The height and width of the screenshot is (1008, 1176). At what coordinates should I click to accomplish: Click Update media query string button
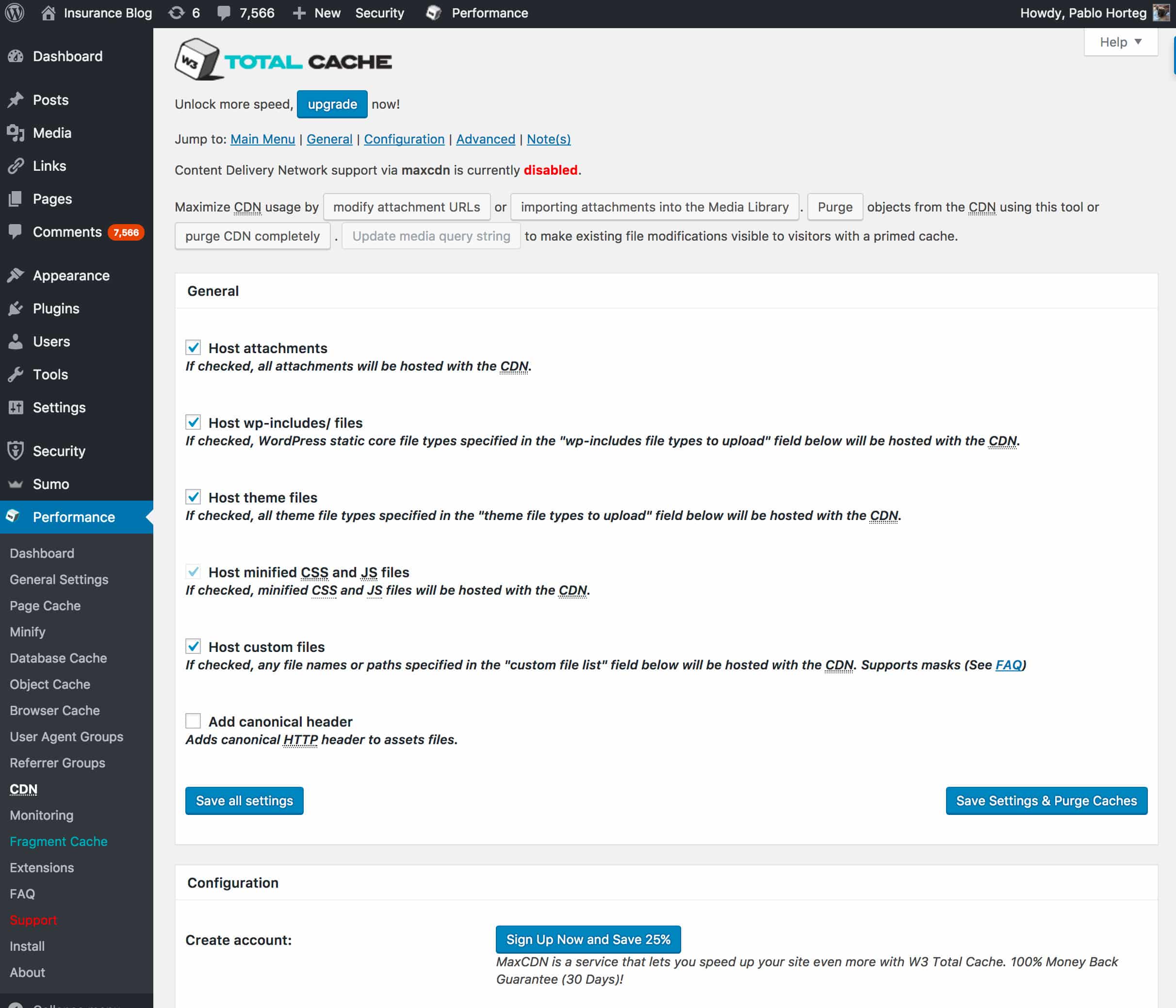coord(431,236)
